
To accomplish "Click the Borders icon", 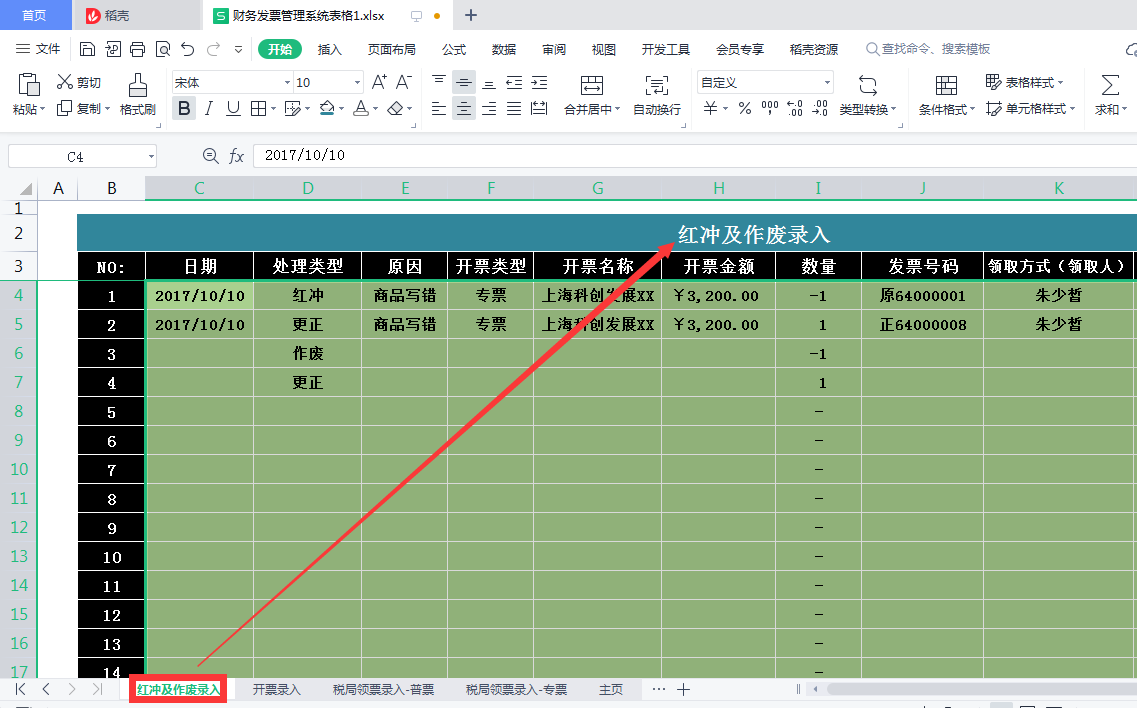I will [258, 109].
